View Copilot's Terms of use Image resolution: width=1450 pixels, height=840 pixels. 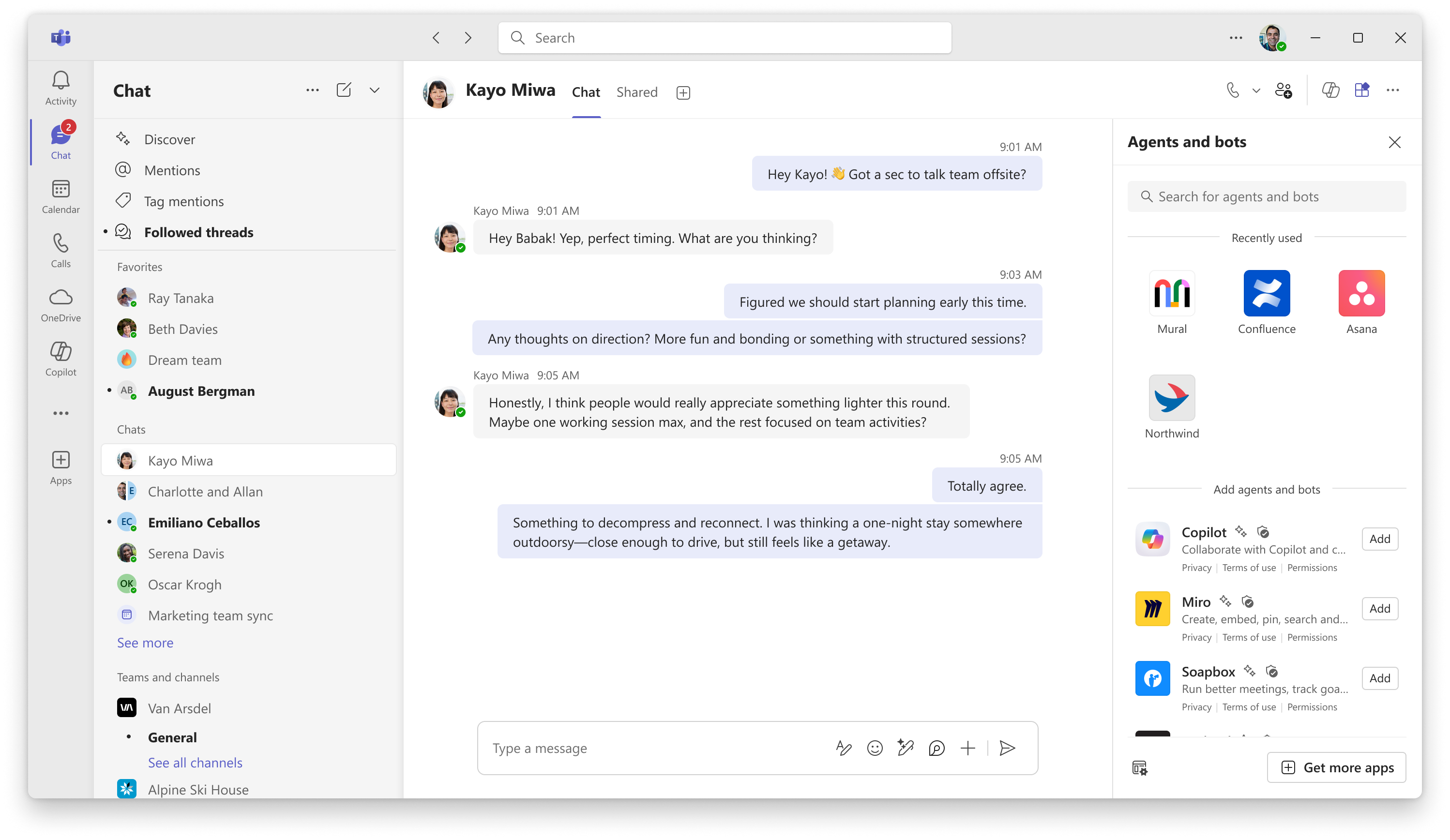[1249, 568]
